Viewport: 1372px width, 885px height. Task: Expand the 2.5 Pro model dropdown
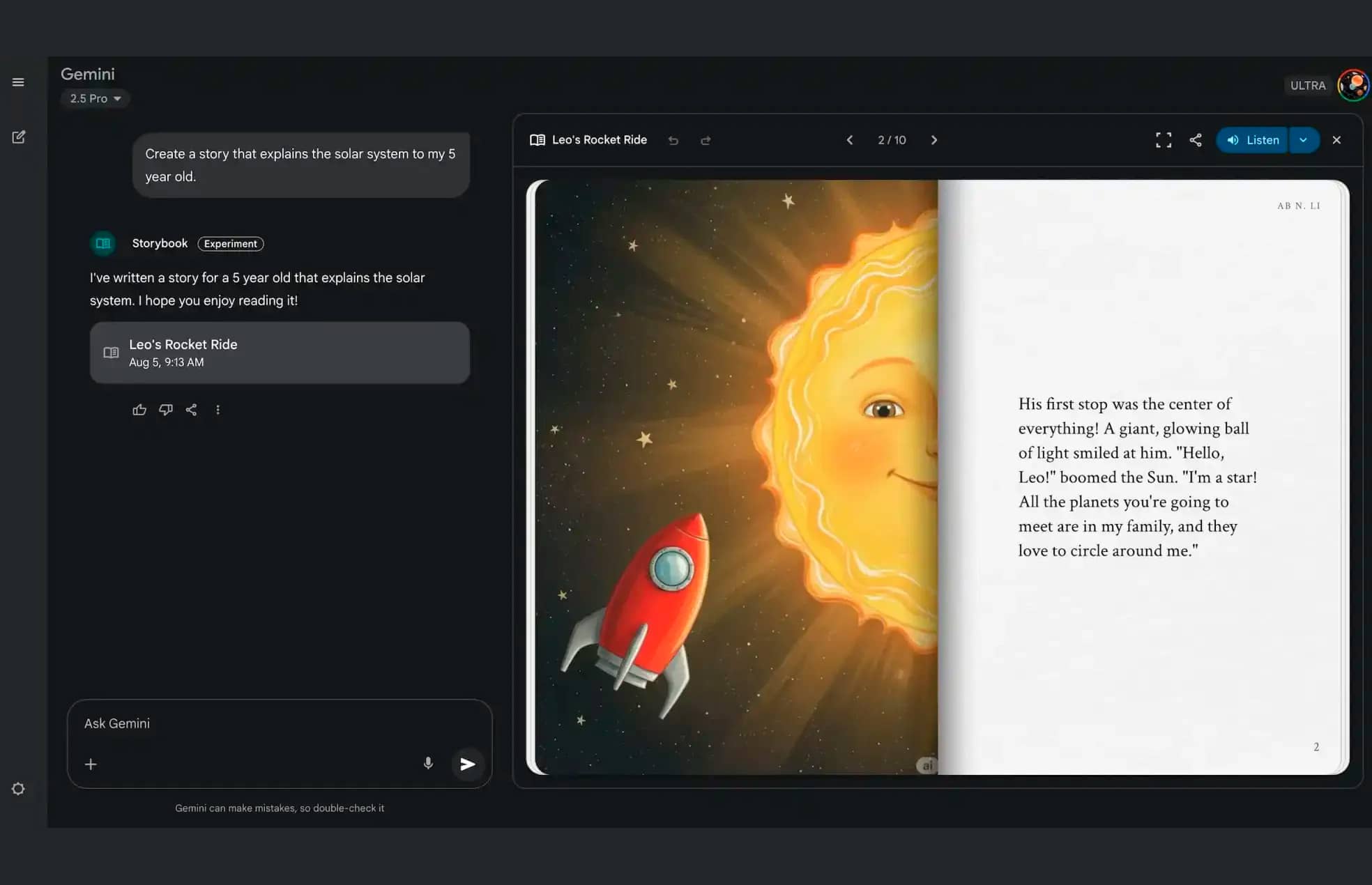[96, 98]
